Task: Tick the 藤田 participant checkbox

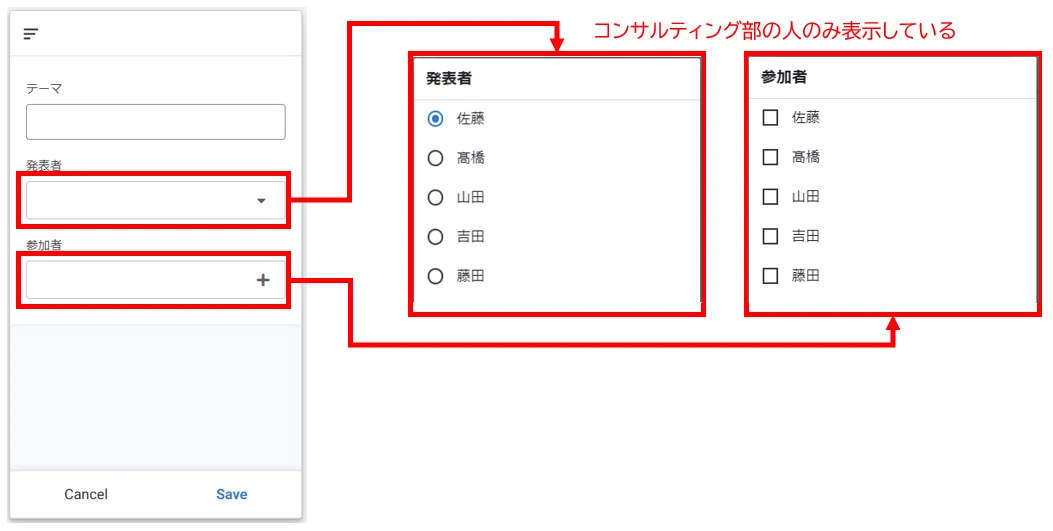Action: (x=770, y=276)
